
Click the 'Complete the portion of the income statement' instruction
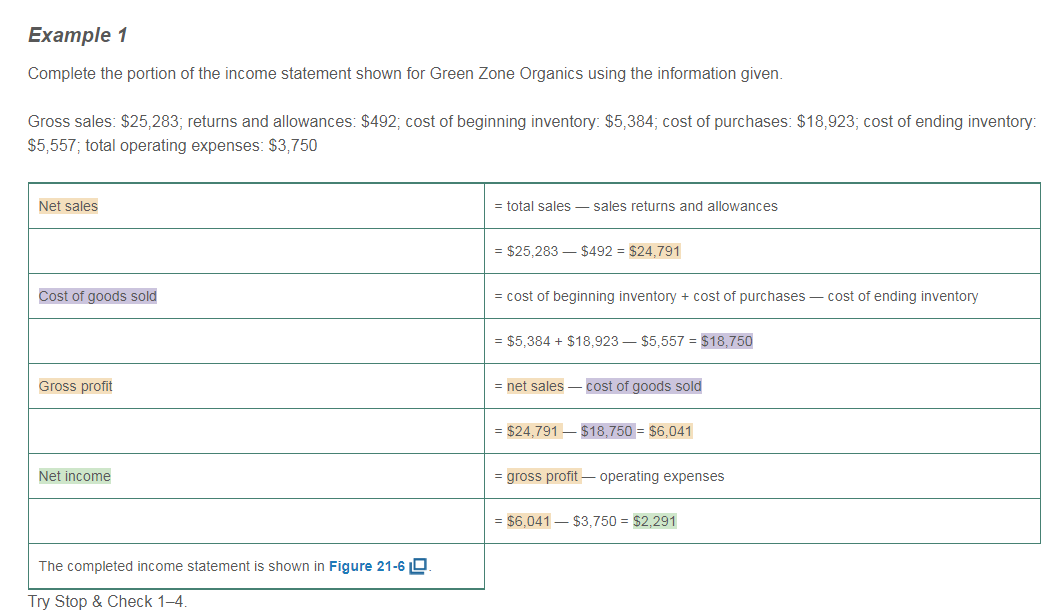(x=405, y=74)
